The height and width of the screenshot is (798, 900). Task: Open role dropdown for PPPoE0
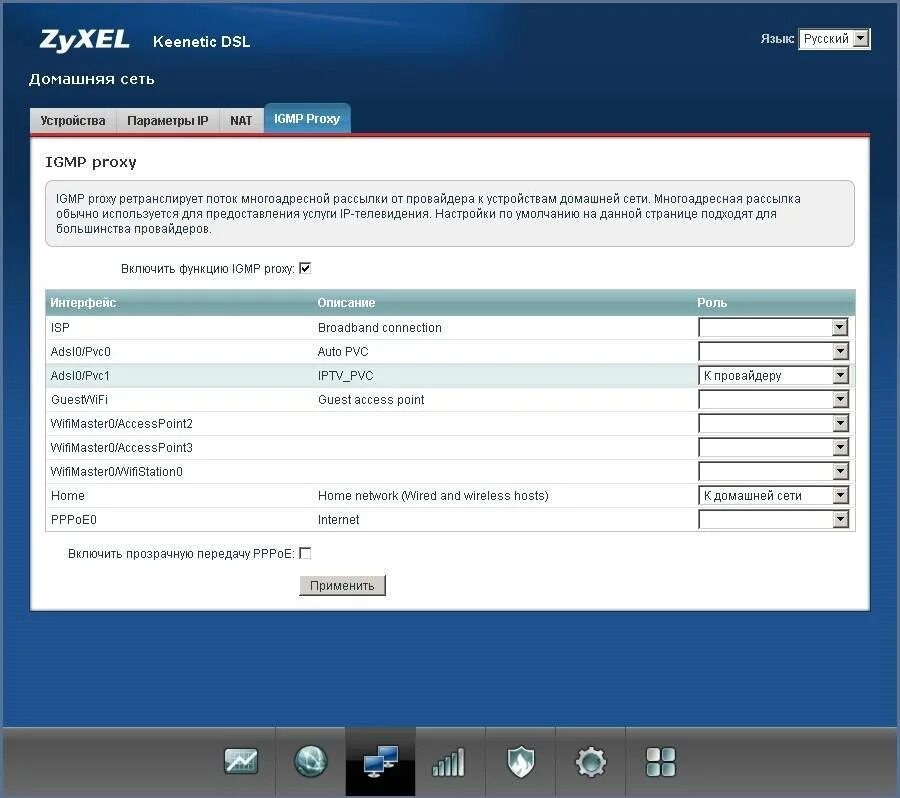coord(773,519)
